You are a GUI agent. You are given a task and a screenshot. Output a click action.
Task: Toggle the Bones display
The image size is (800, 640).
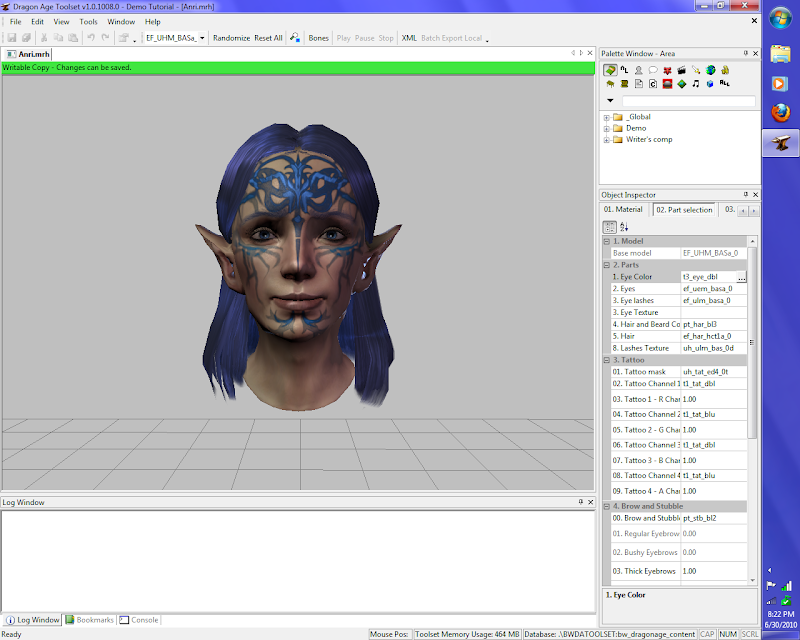pos(318,38)
